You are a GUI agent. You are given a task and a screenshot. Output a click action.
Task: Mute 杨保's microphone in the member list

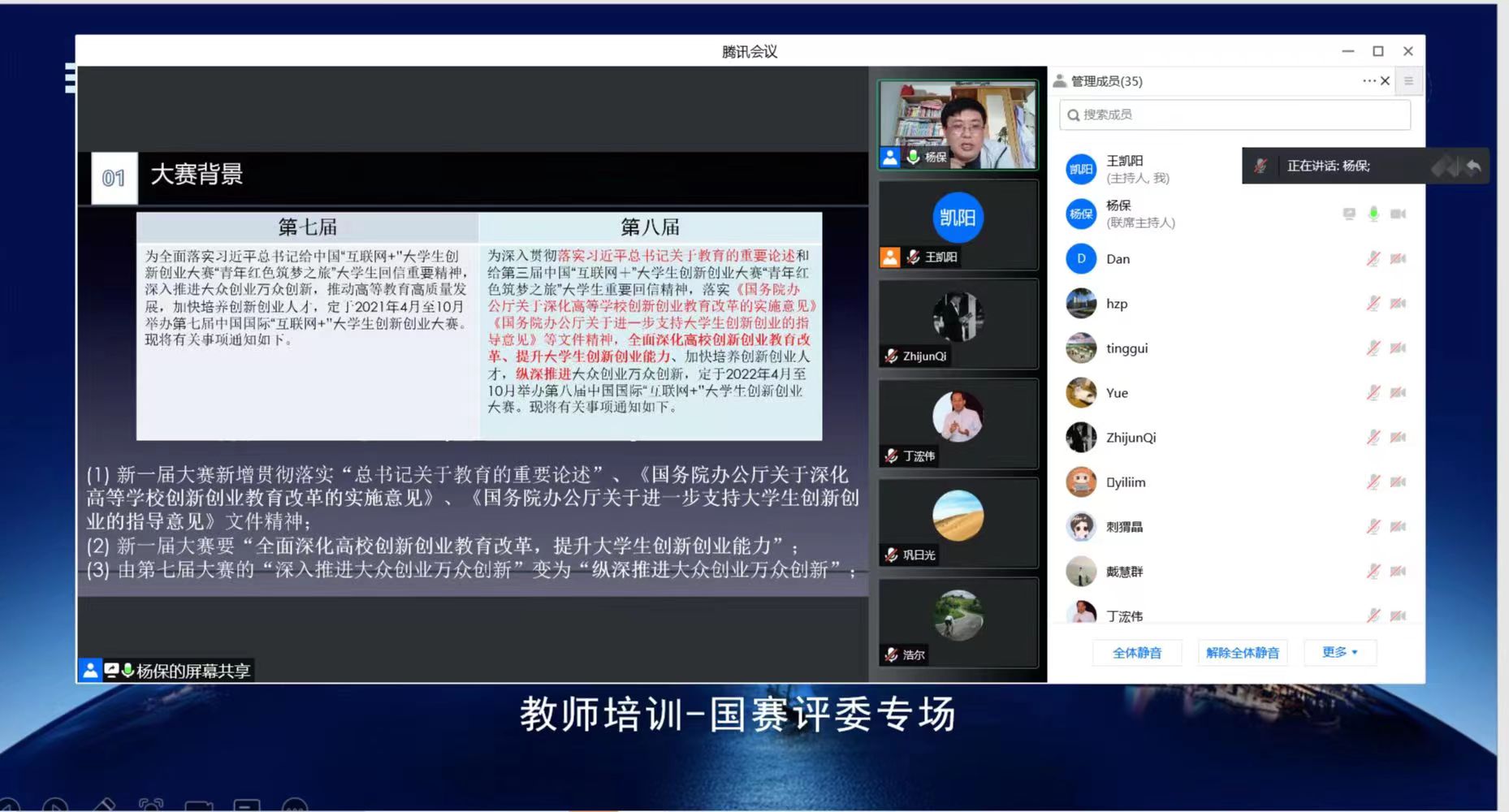coord(1374,214)
